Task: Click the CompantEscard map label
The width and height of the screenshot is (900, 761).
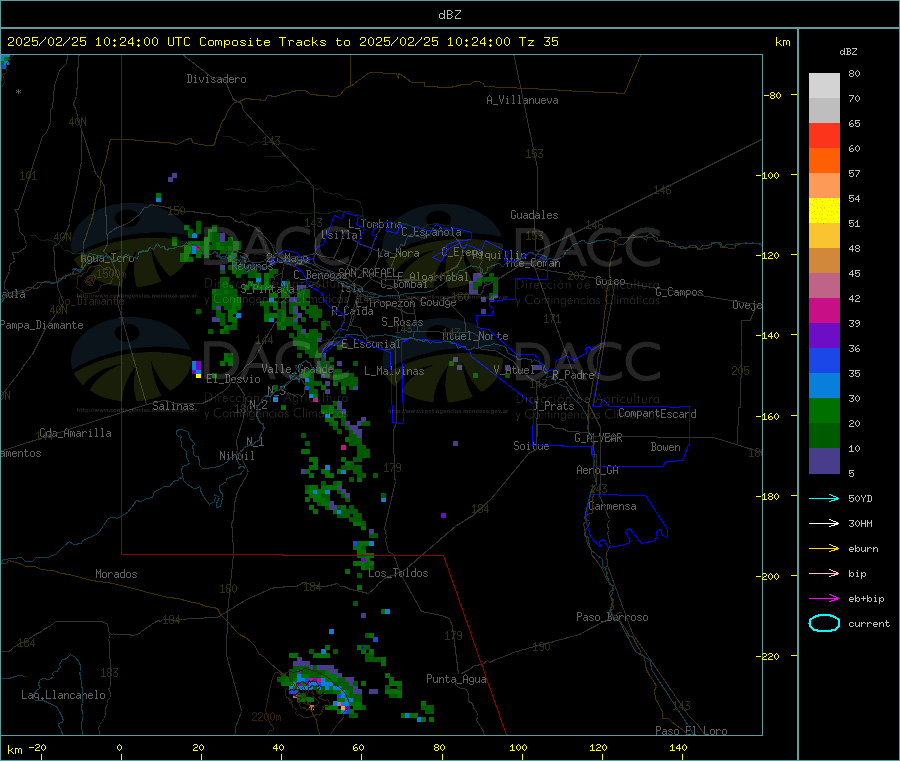Action: (x=657, y=414)
